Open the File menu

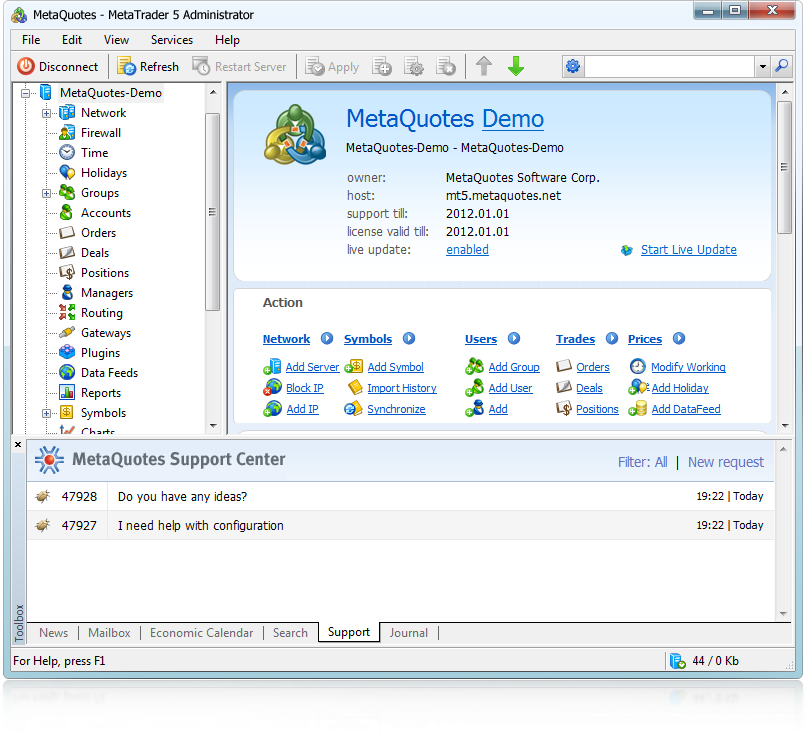coord(31,40)
